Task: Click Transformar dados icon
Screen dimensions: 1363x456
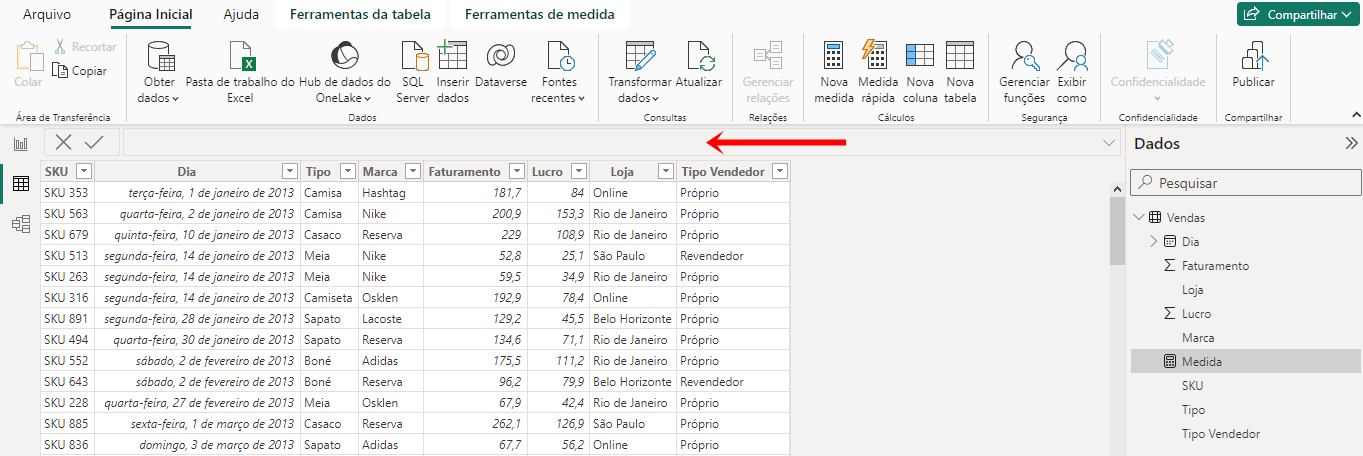Action: 640,55
